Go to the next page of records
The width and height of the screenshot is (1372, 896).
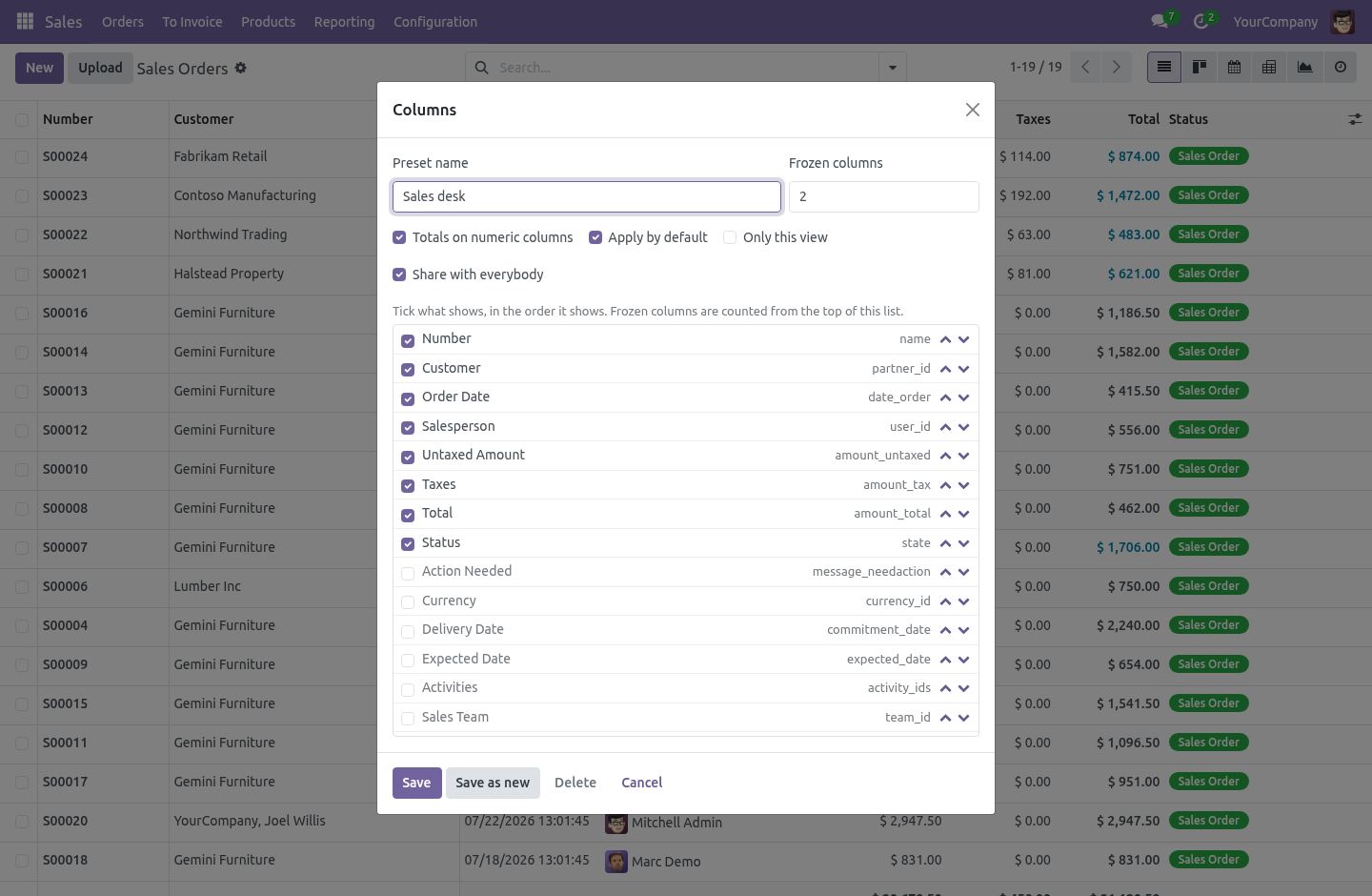pos(1116,67)
